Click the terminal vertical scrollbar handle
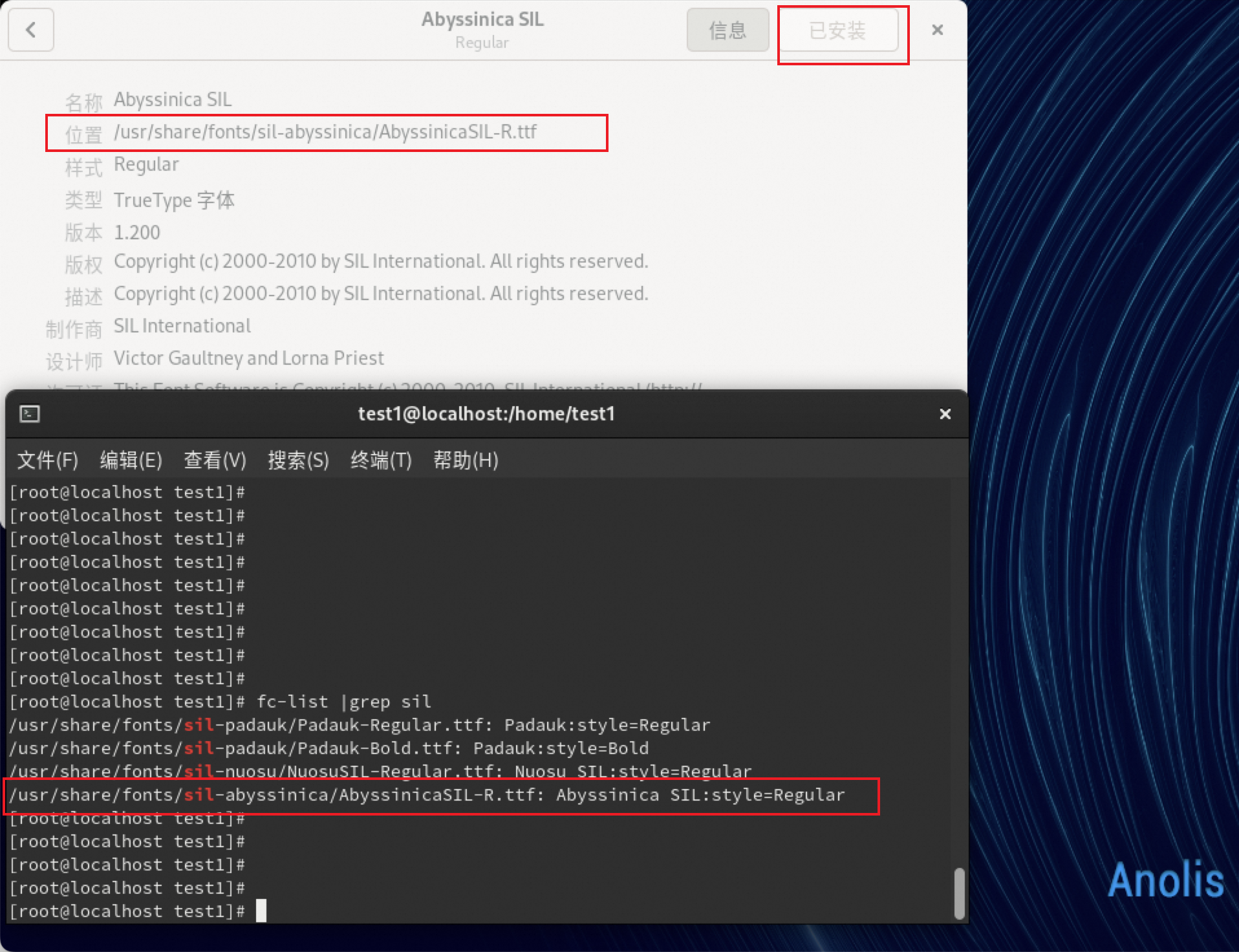Viewport: 1239px width, 952px height. [959, 892]
